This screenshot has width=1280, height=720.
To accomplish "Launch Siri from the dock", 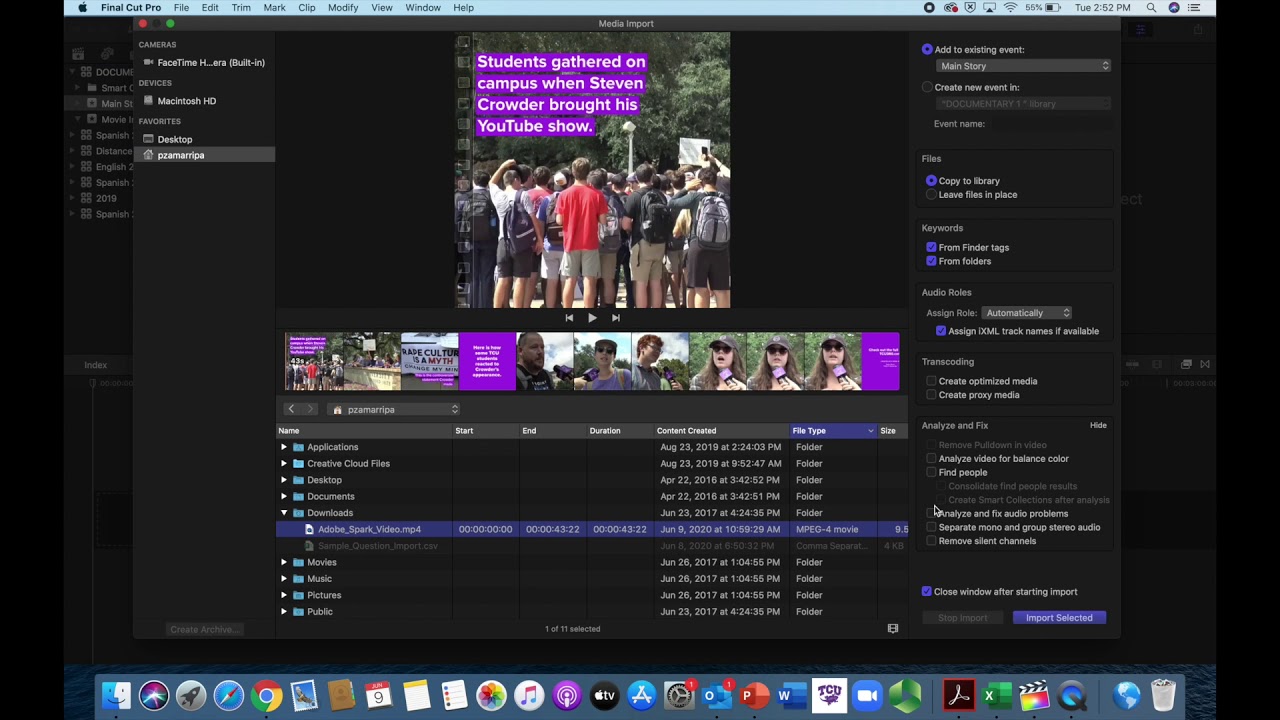I will [154, 696].
